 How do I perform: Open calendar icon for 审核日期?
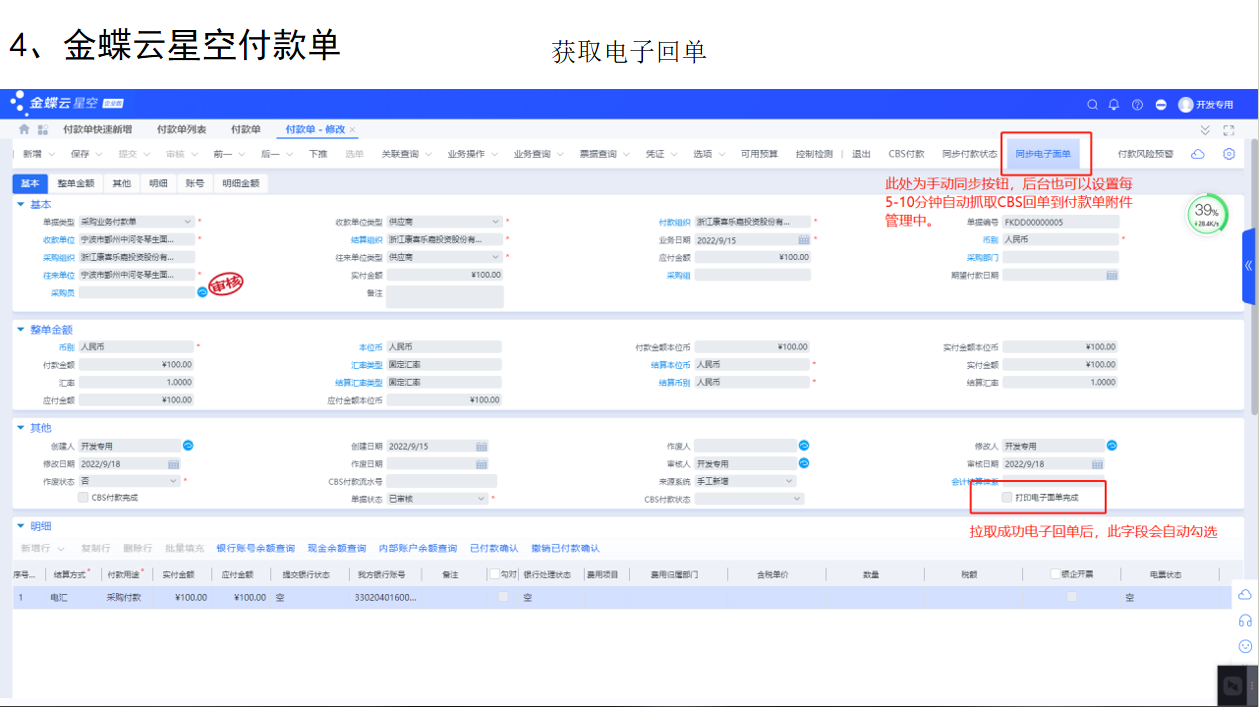(1099, 464)
